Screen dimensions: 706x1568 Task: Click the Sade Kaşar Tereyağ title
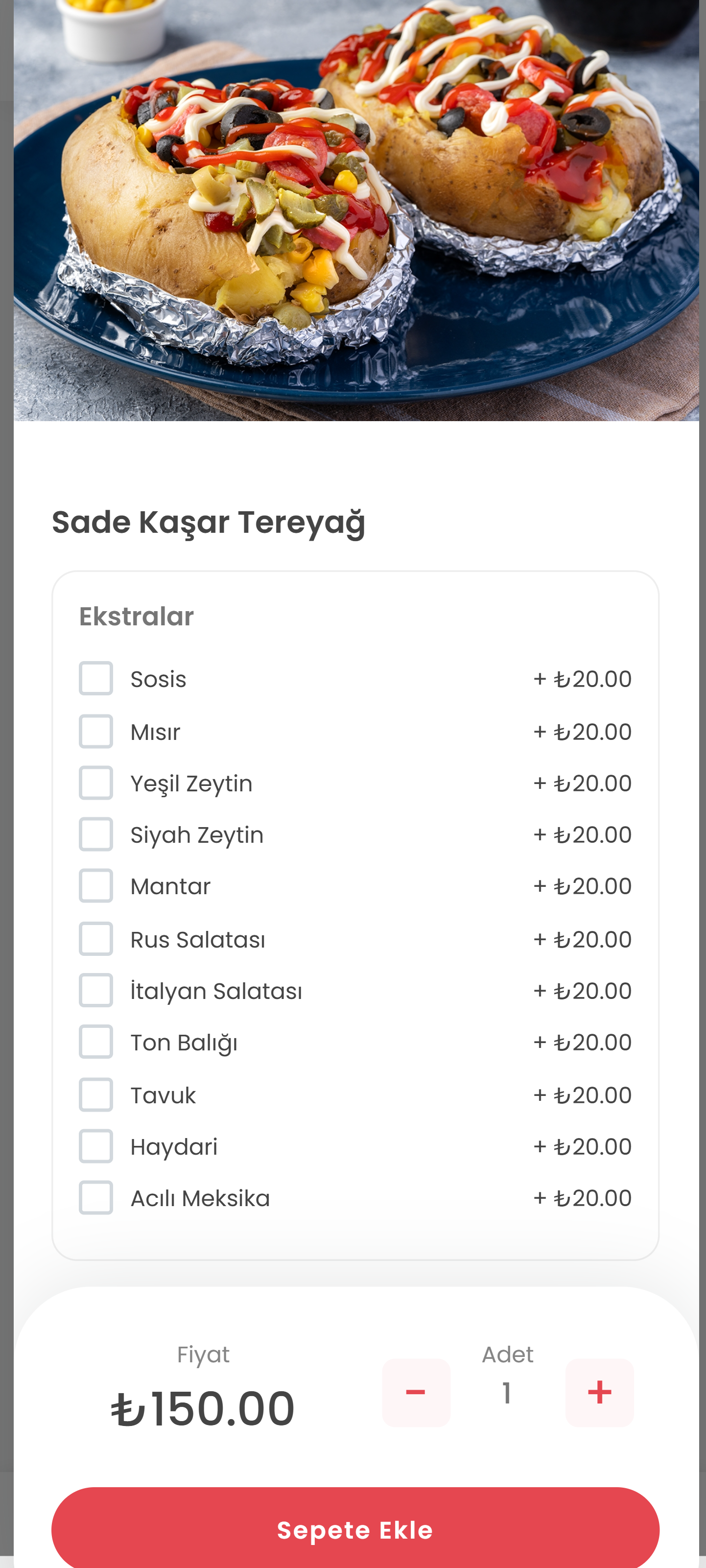(208, 523)
